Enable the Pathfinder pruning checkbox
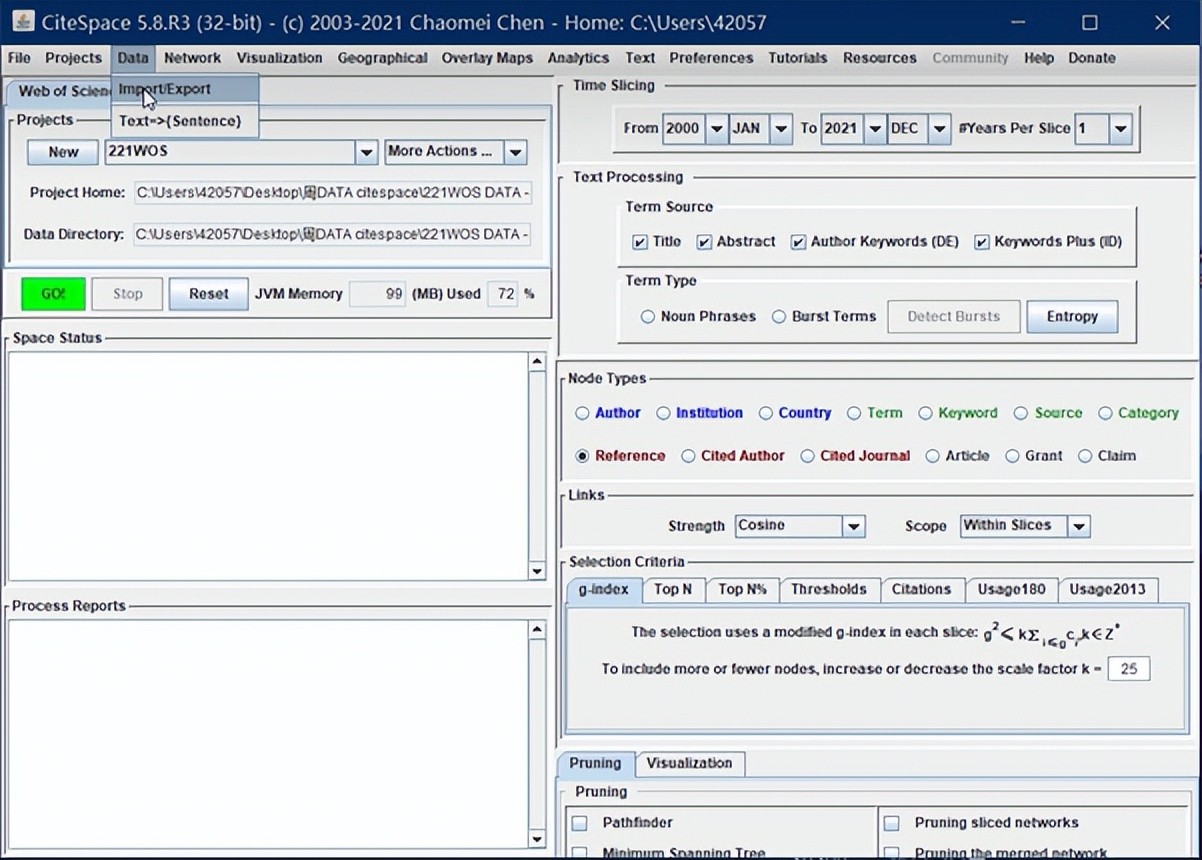The height and width of the screenshot is (860, 1202). tap(580, 823)
